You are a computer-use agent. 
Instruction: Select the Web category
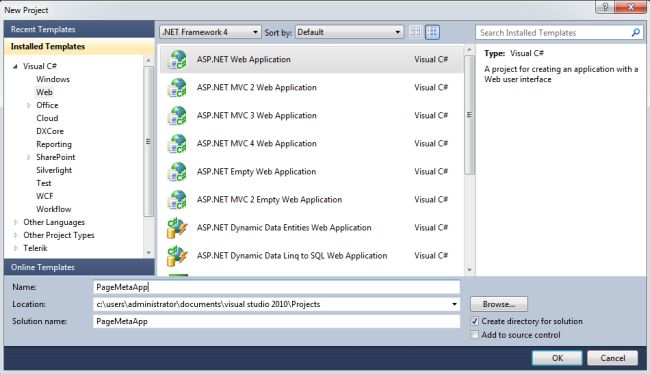pyautogui.click(x=44, y=92)
